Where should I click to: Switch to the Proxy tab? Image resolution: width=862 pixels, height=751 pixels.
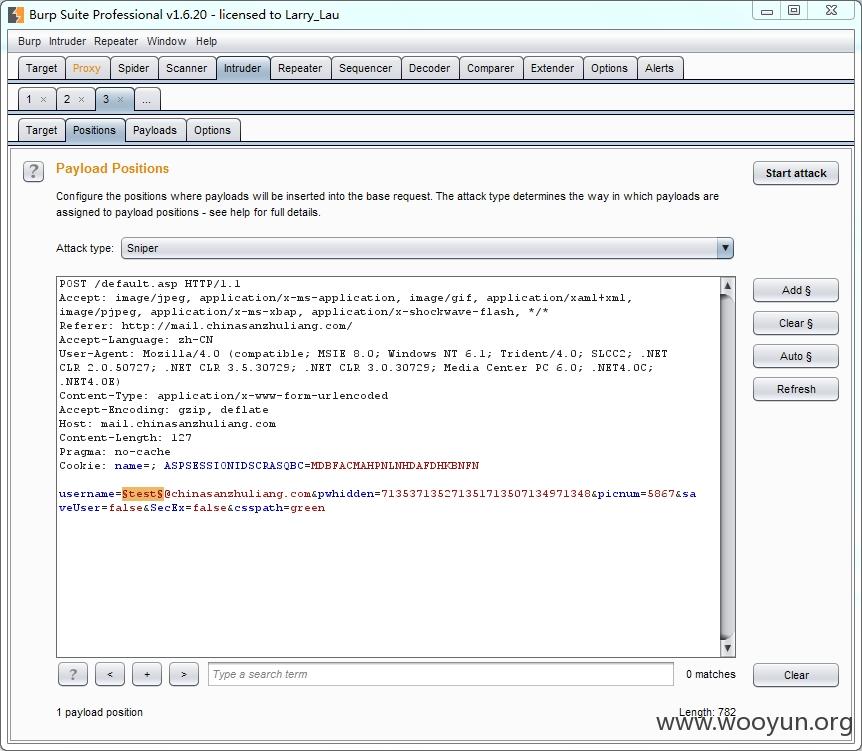pyautogui.click(x=86, y=68)
